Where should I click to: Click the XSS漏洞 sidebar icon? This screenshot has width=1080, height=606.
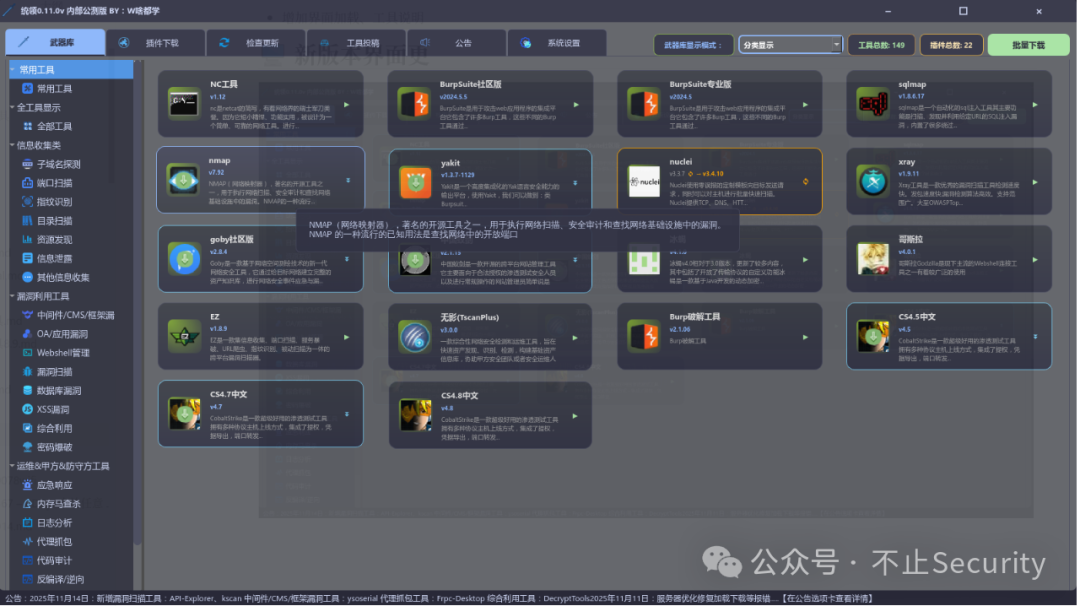[28, 409]
